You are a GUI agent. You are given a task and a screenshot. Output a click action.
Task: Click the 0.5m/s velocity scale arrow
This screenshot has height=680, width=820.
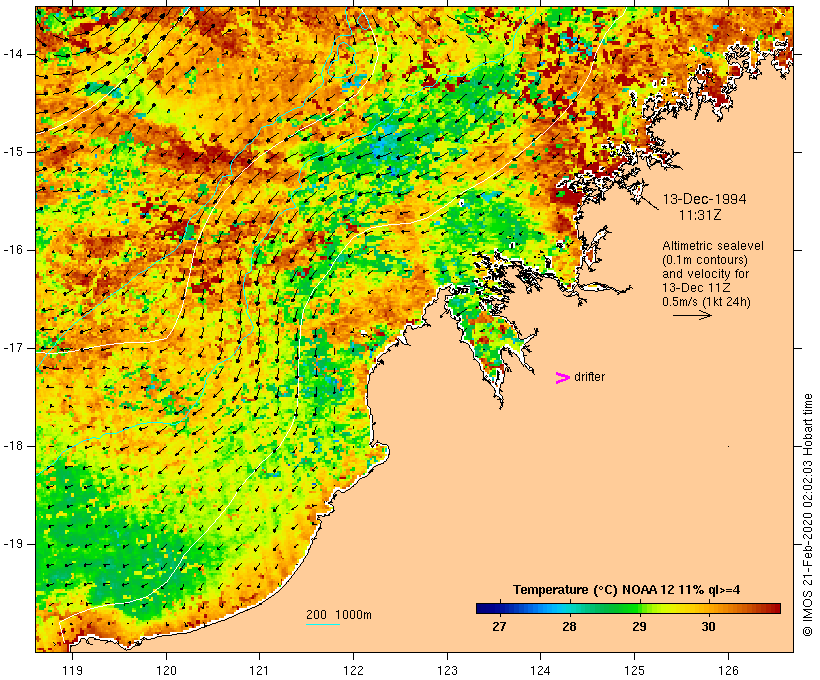pyautogui.click(x=692, y=315)
